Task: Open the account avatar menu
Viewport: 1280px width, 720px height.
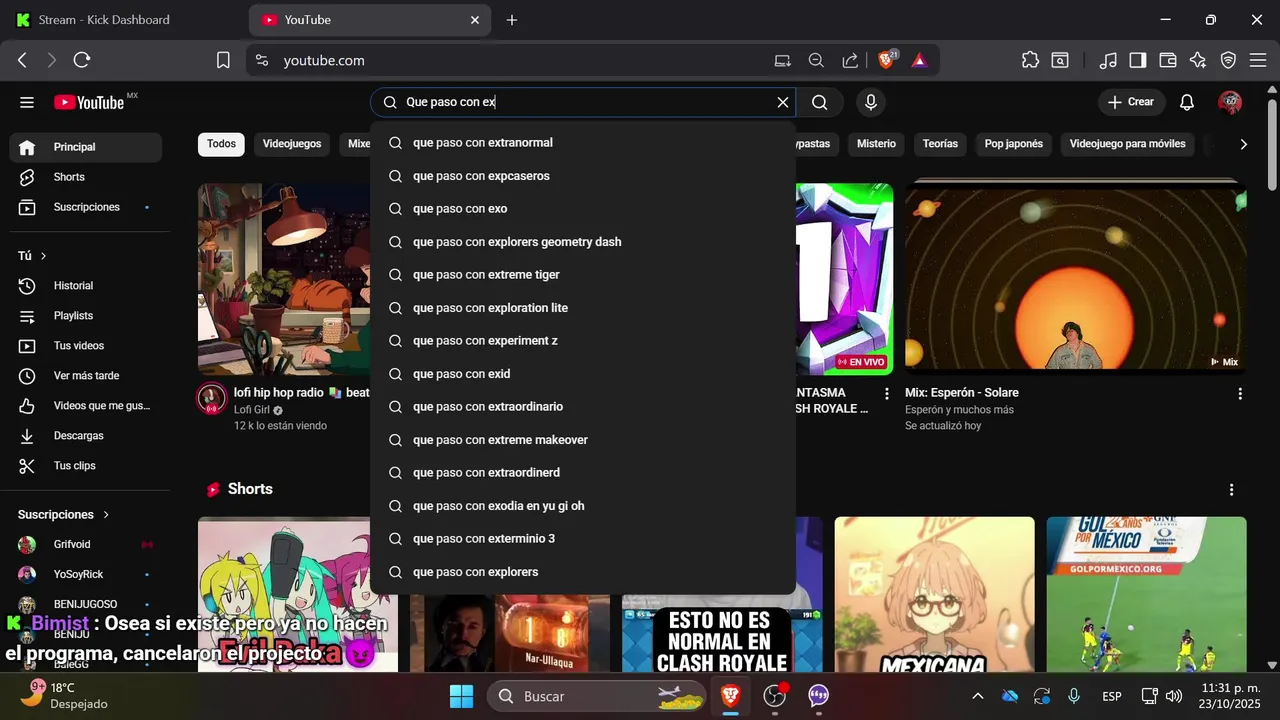Action: point(1230,102)
